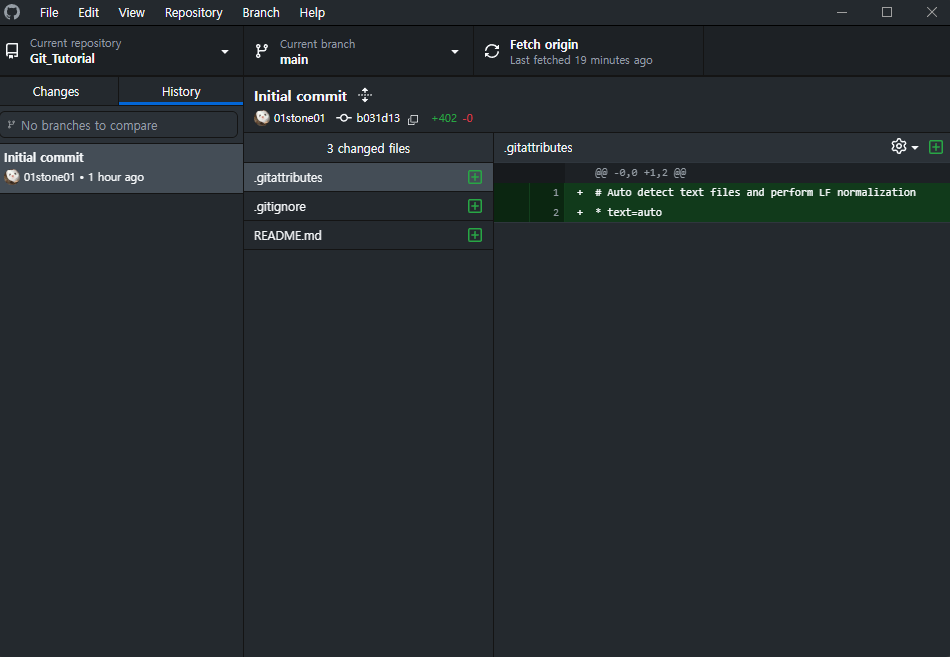Copy the commit SHA with copy icon
This screenshot has height=657, width=950.
coord(413,119)
